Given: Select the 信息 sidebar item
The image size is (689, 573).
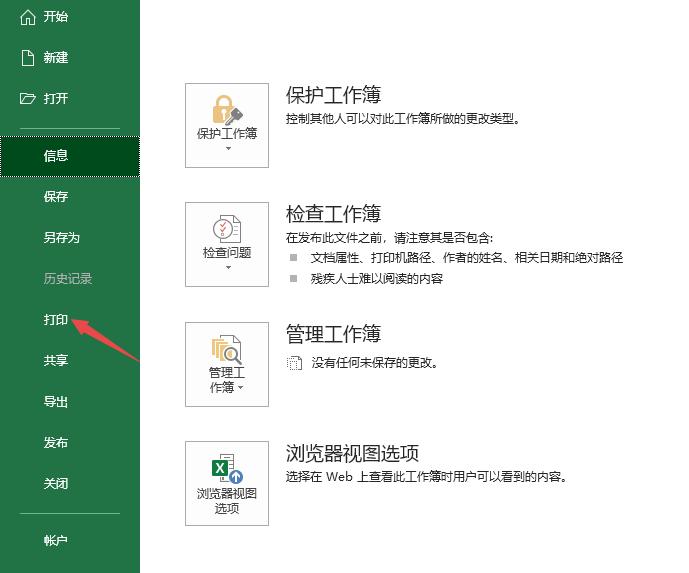Looking at the screenshot, I should pos(70,156).
